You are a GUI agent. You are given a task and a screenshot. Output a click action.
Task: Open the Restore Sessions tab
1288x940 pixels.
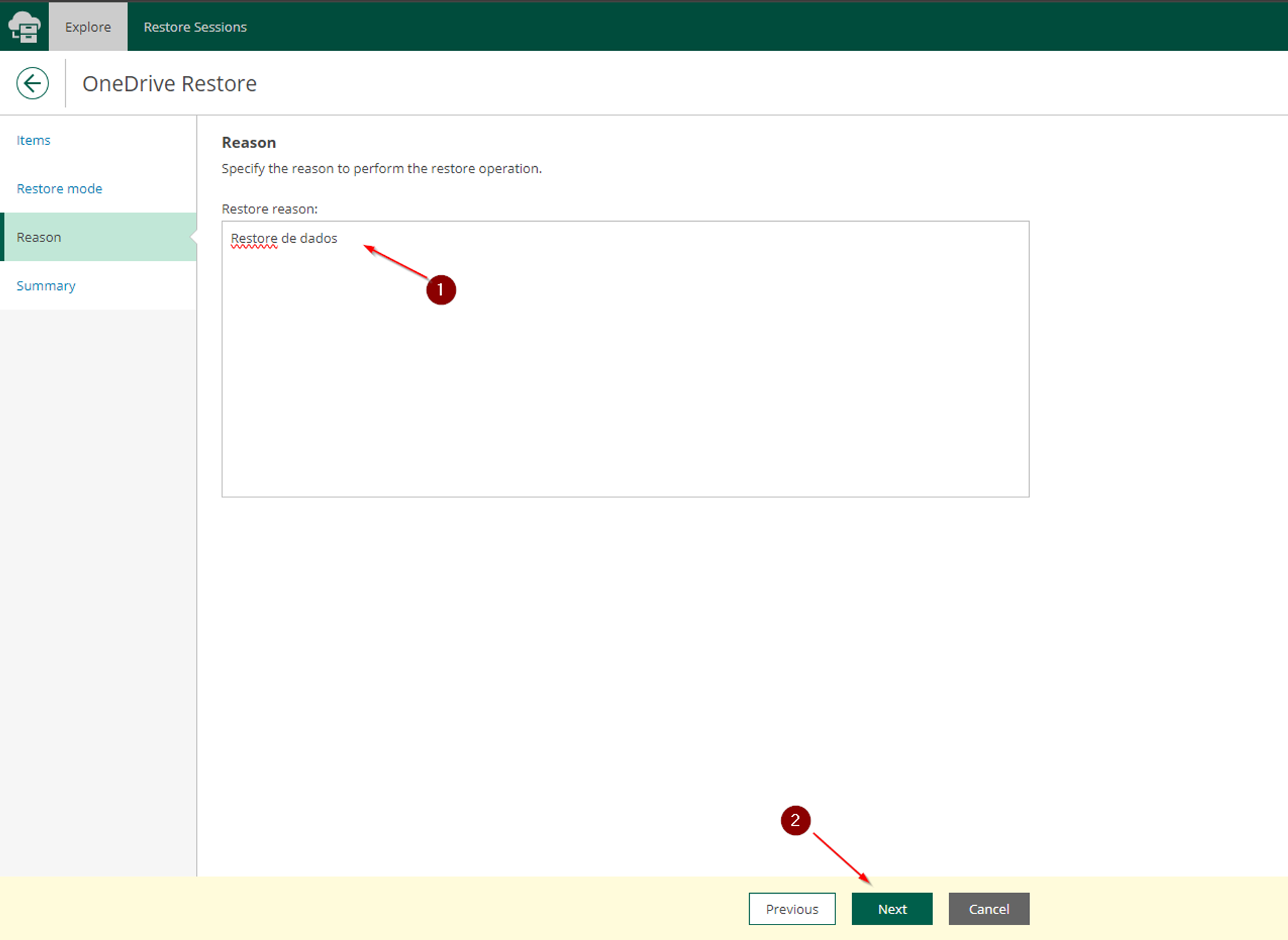[x=195, y=27]
